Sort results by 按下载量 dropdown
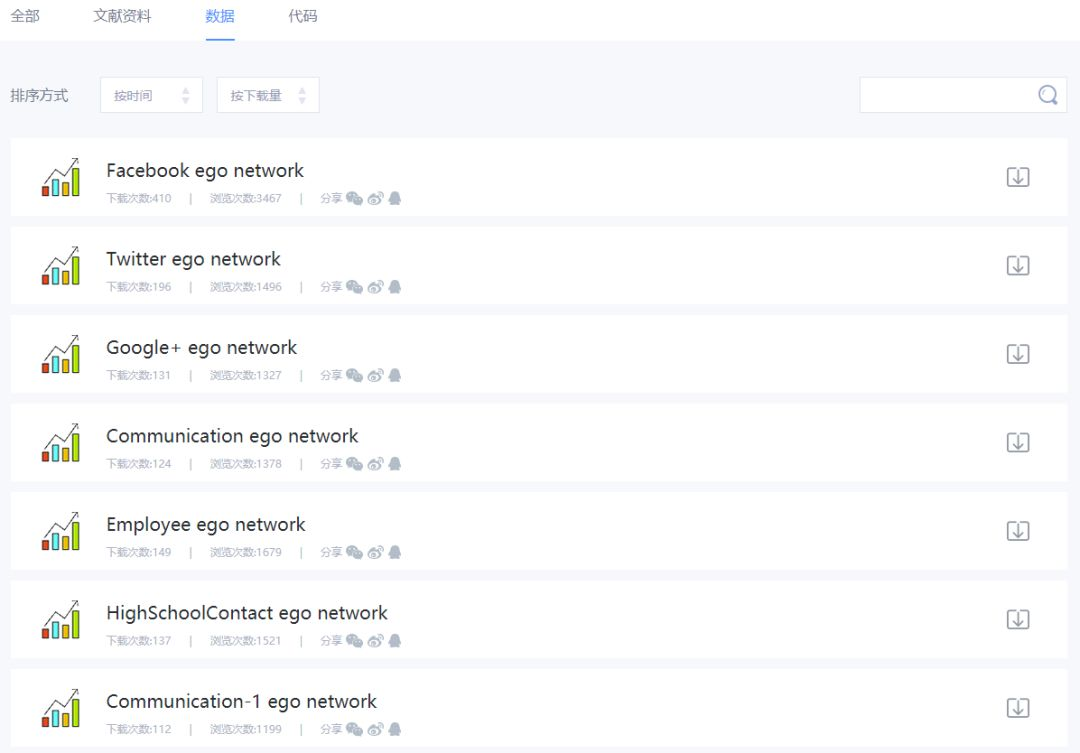This screenshot has width=1080, height=753. click(x=268, y=95)
